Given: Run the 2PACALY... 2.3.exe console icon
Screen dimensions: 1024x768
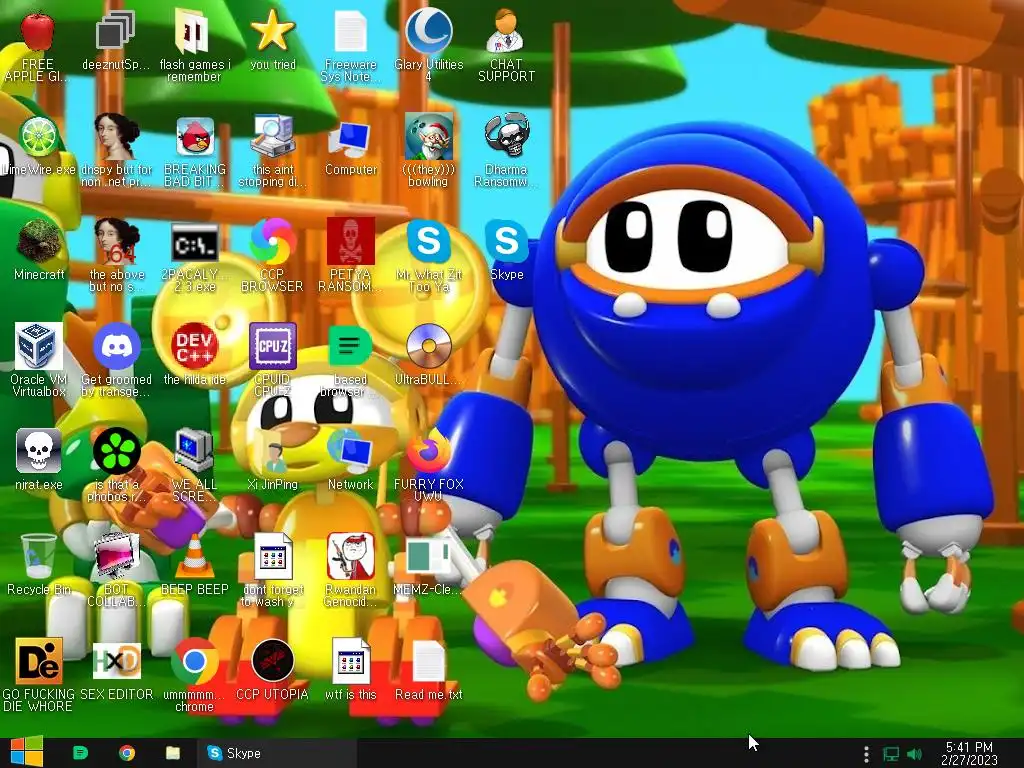Looking at the screenshot, I should pos(194,243).
